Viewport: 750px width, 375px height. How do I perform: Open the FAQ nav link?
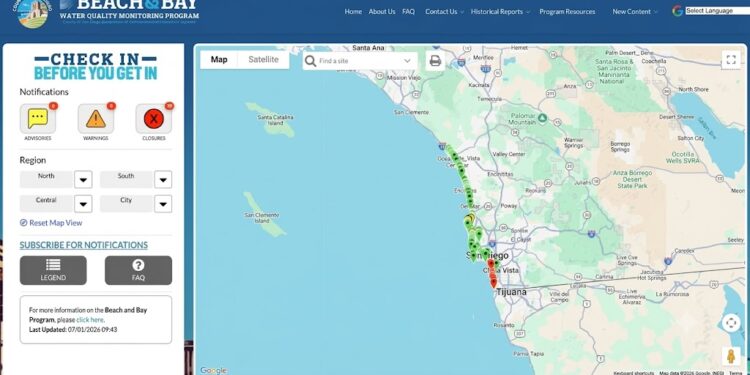pyautogui.click(x=408, y=11)
